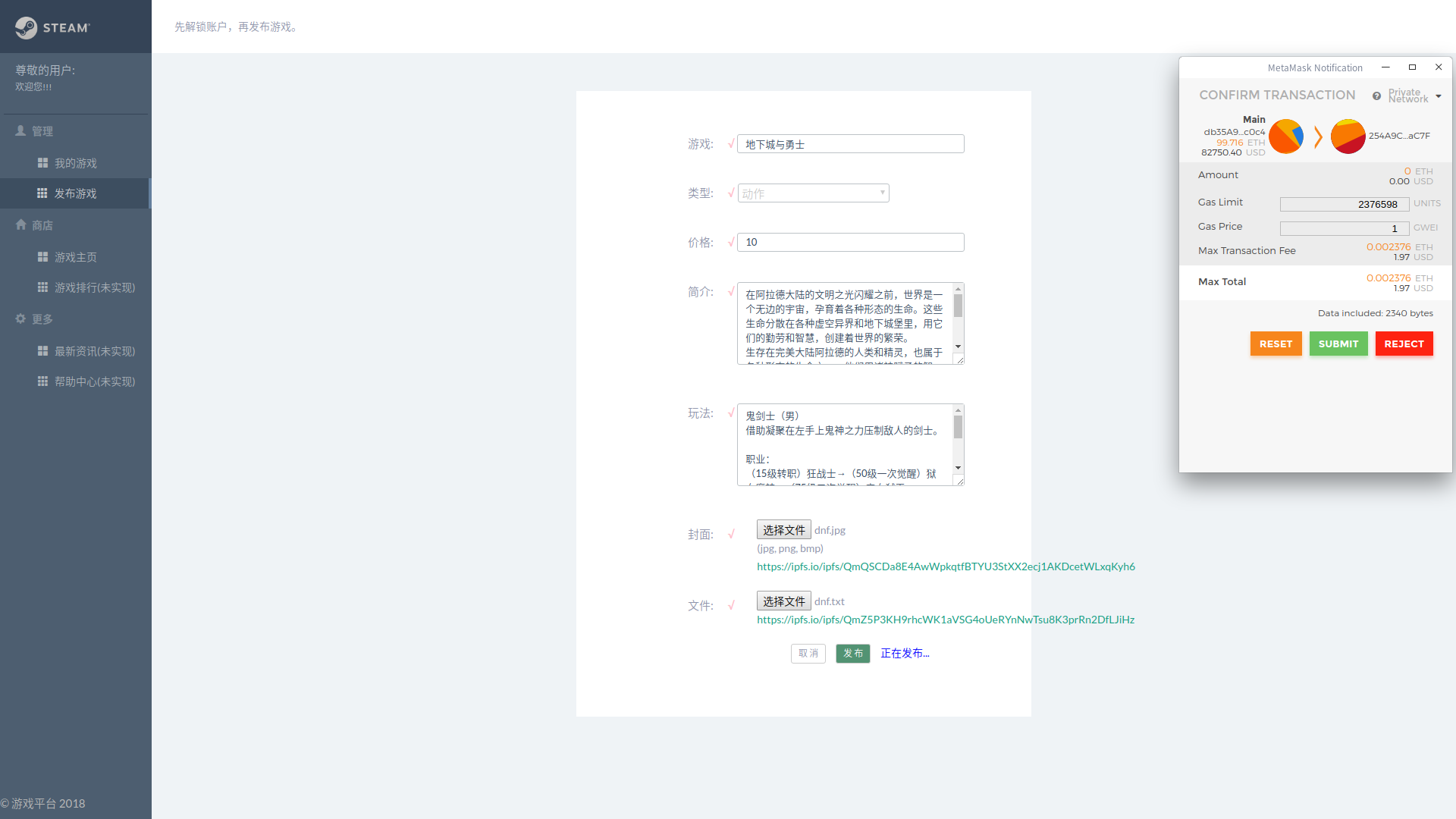Click the Steam logo icon
Viewport: 1456px width, 819px height.
click(x=26, y=27)
